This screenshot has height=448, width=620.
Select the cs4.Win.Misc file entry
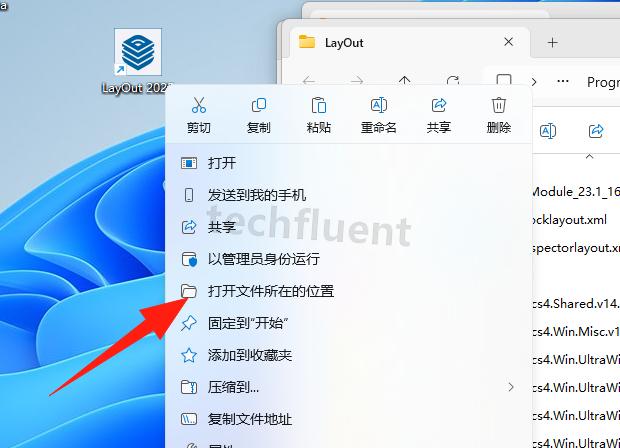[576, 331]
